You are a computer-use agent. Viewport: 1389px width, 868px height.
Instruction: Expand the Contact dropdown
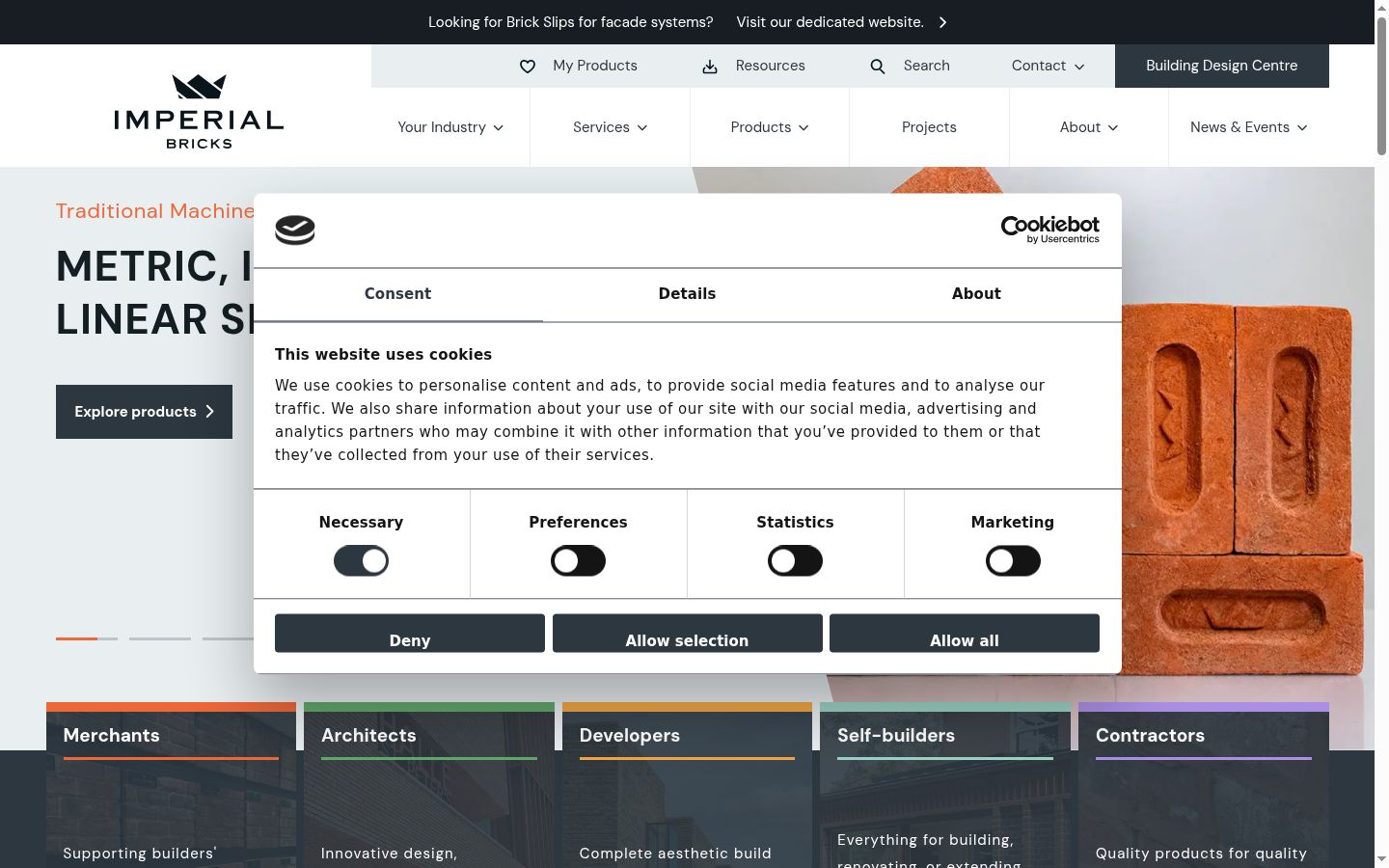point(1049,66)
